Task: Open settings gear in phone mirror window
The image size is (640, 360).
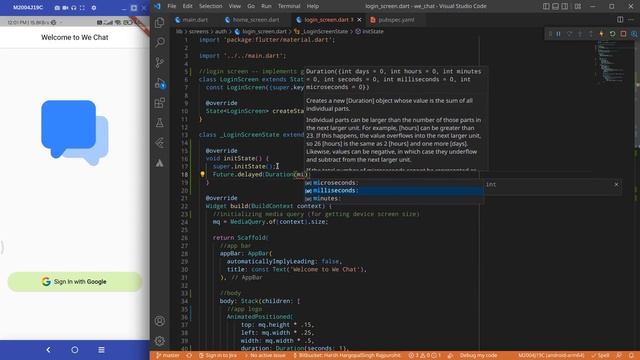Action: (93, 8)
